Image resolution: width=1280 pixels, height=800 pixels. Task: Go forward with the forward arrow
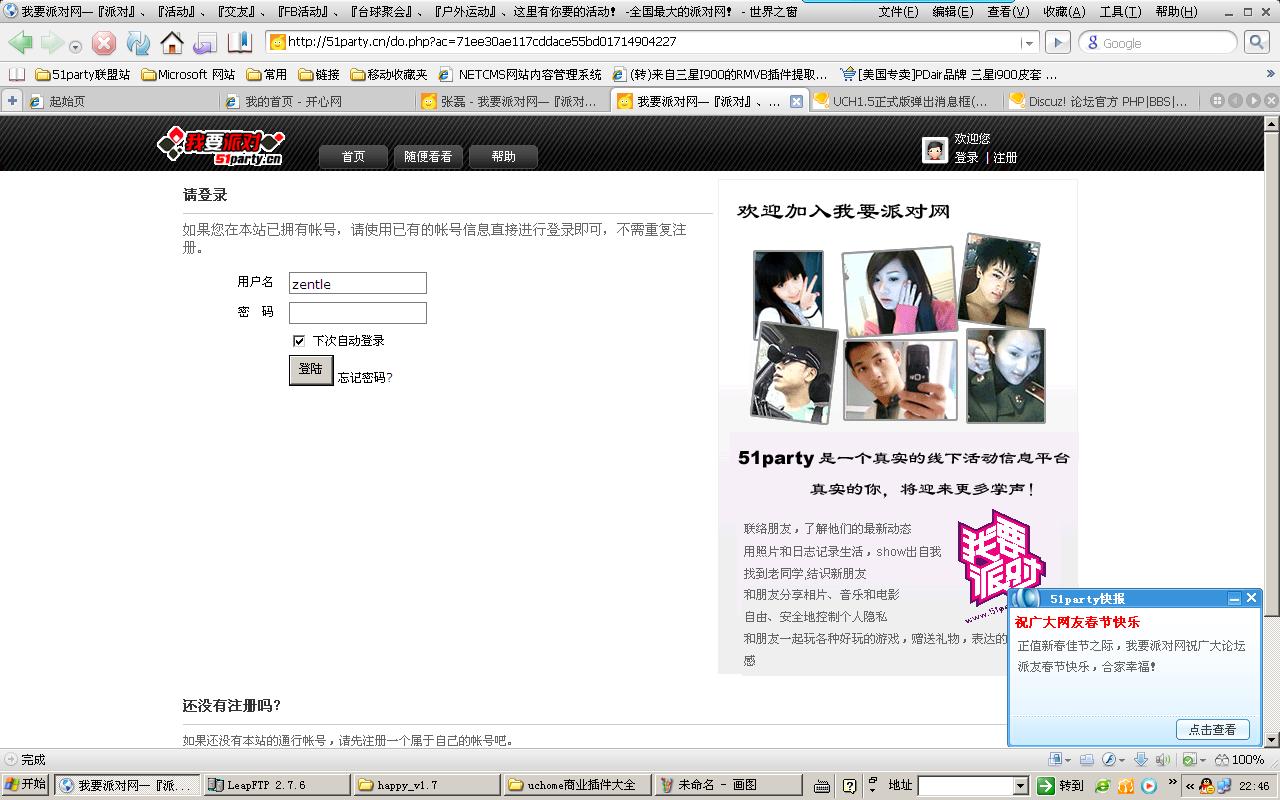click(x=51, y=43)
